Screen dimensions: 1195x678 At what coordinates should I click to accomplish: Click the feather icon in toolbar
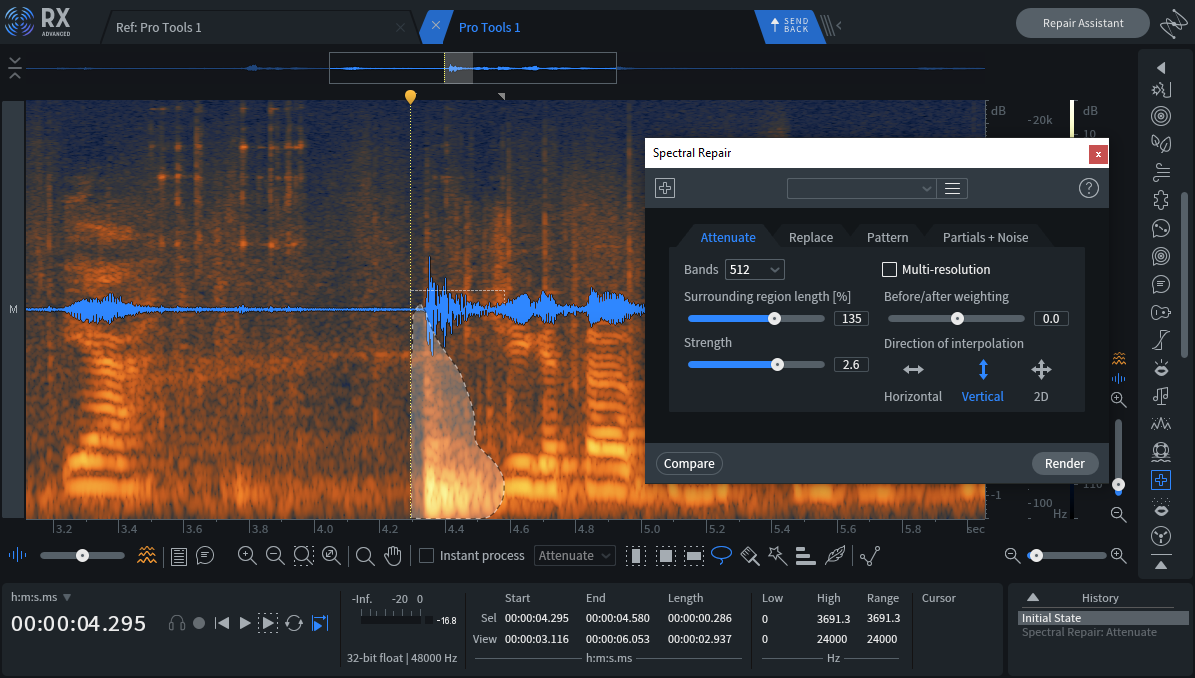[835, 555]
